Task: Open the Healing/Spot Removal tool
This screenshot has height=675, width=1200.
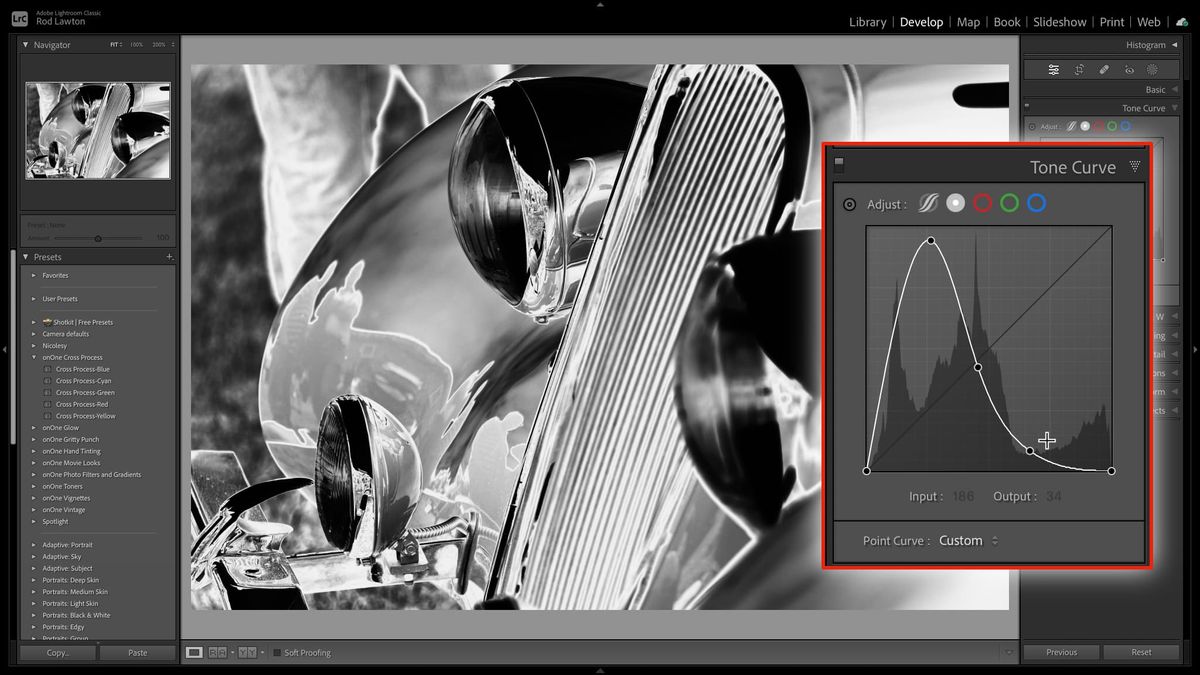Action: click(x=1104, y=69)
